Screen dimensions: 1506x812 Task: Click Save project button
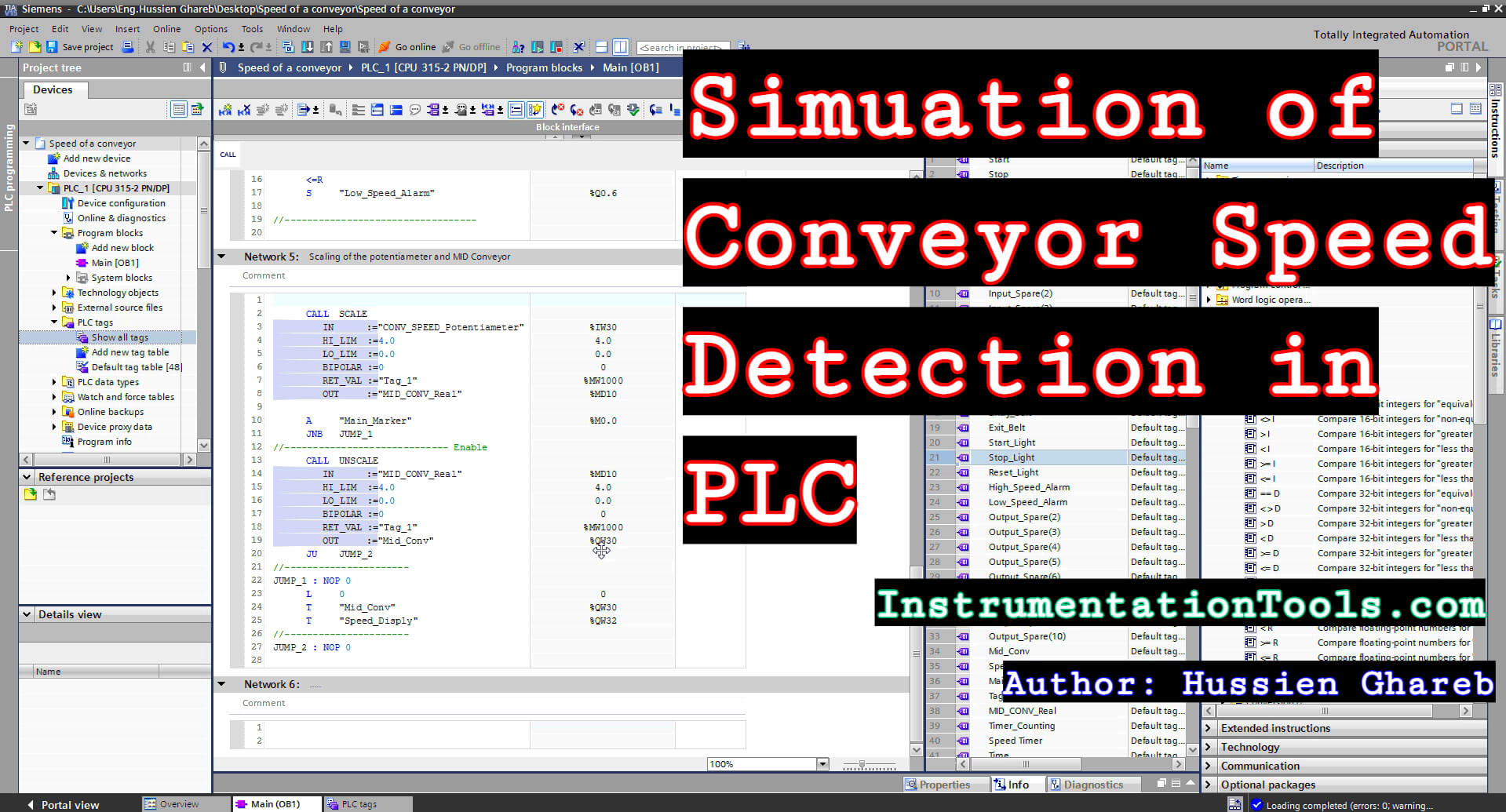[79, 47]
